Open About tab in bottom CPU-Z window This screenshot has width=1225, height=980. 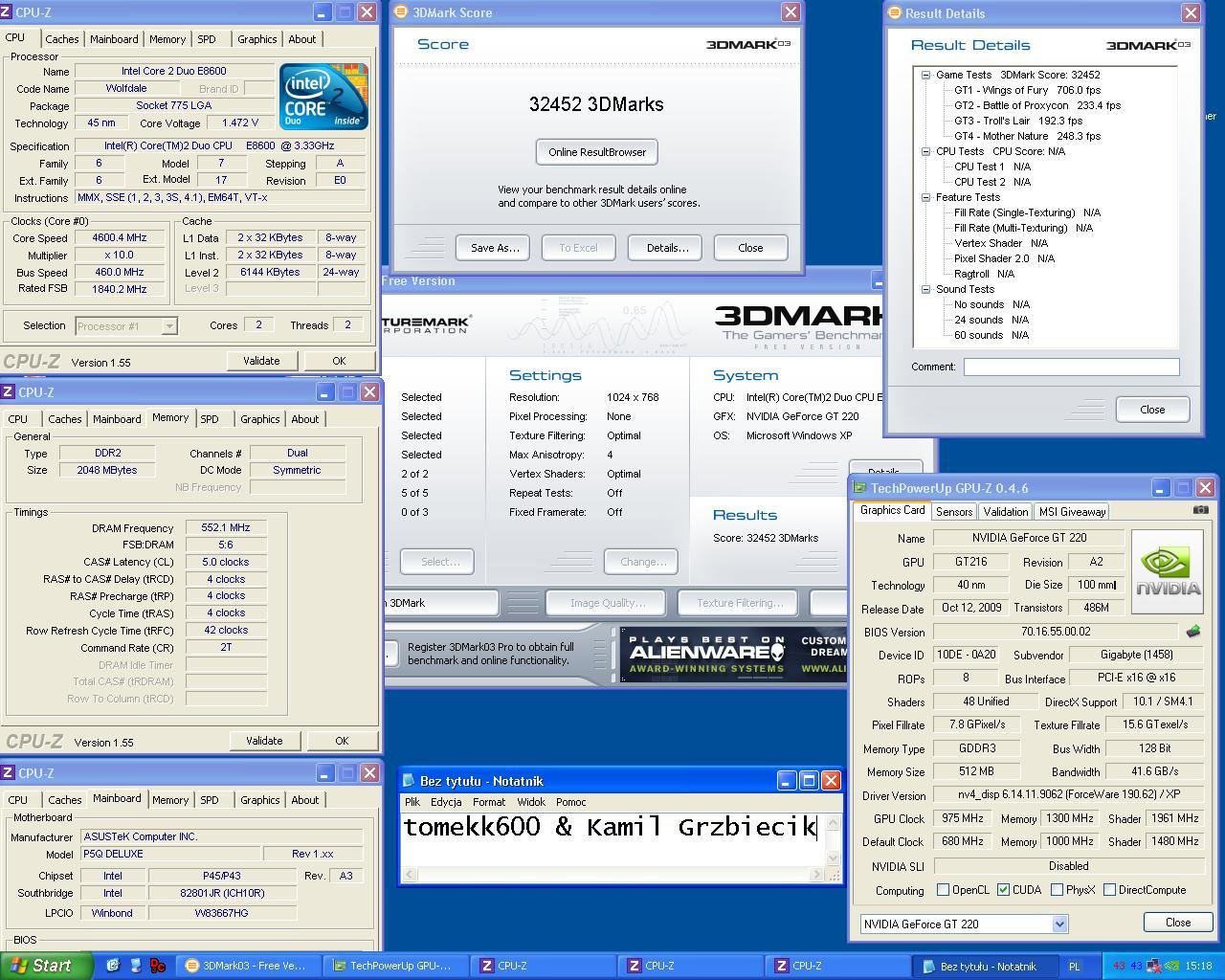click(x=304, y=800)
